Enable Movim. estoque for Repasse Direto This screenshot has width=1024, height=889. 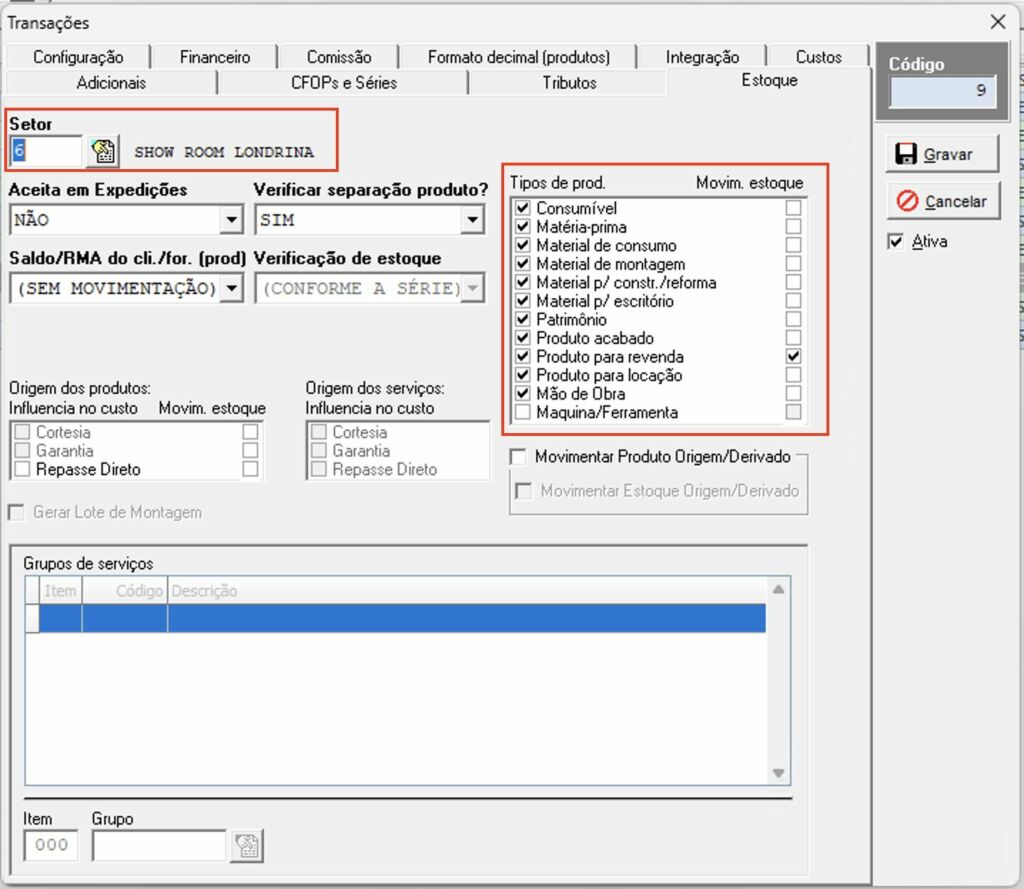(250, 469)
